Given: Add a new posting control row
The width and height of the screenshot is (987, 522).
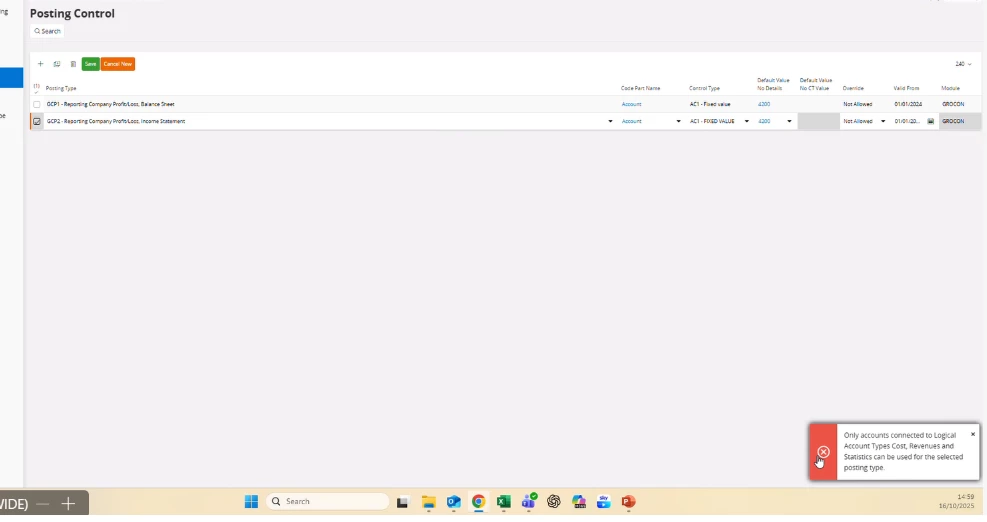Looking at the screenshot, I should pos(40,64).
